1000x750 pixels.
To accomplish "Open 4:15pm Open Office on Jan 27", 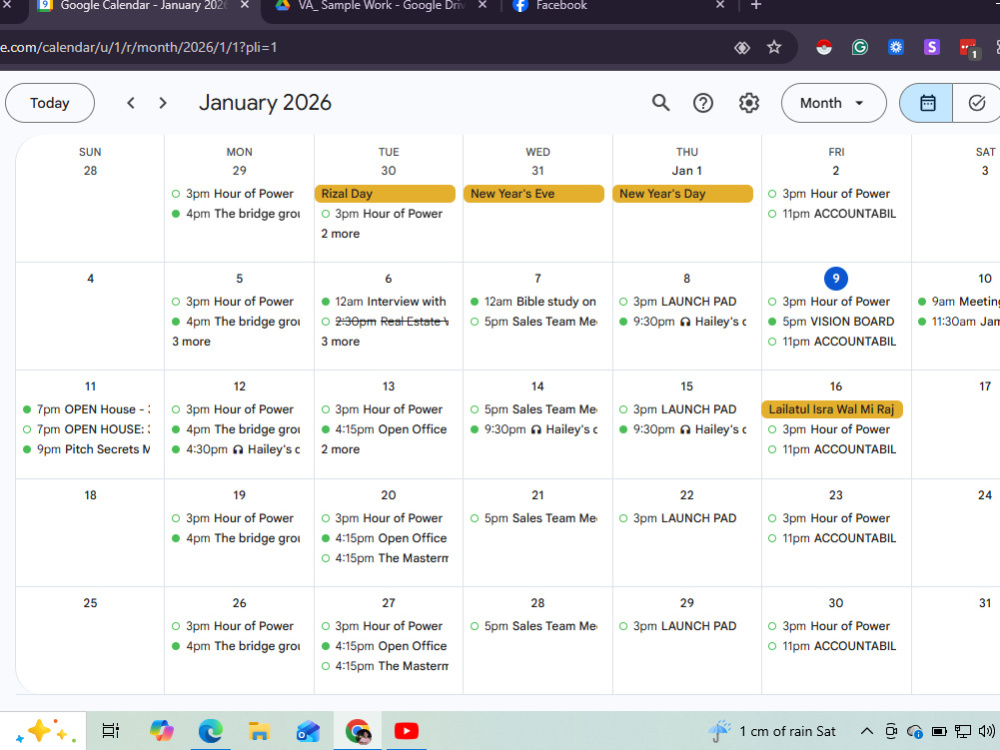I will coord(385,646).
